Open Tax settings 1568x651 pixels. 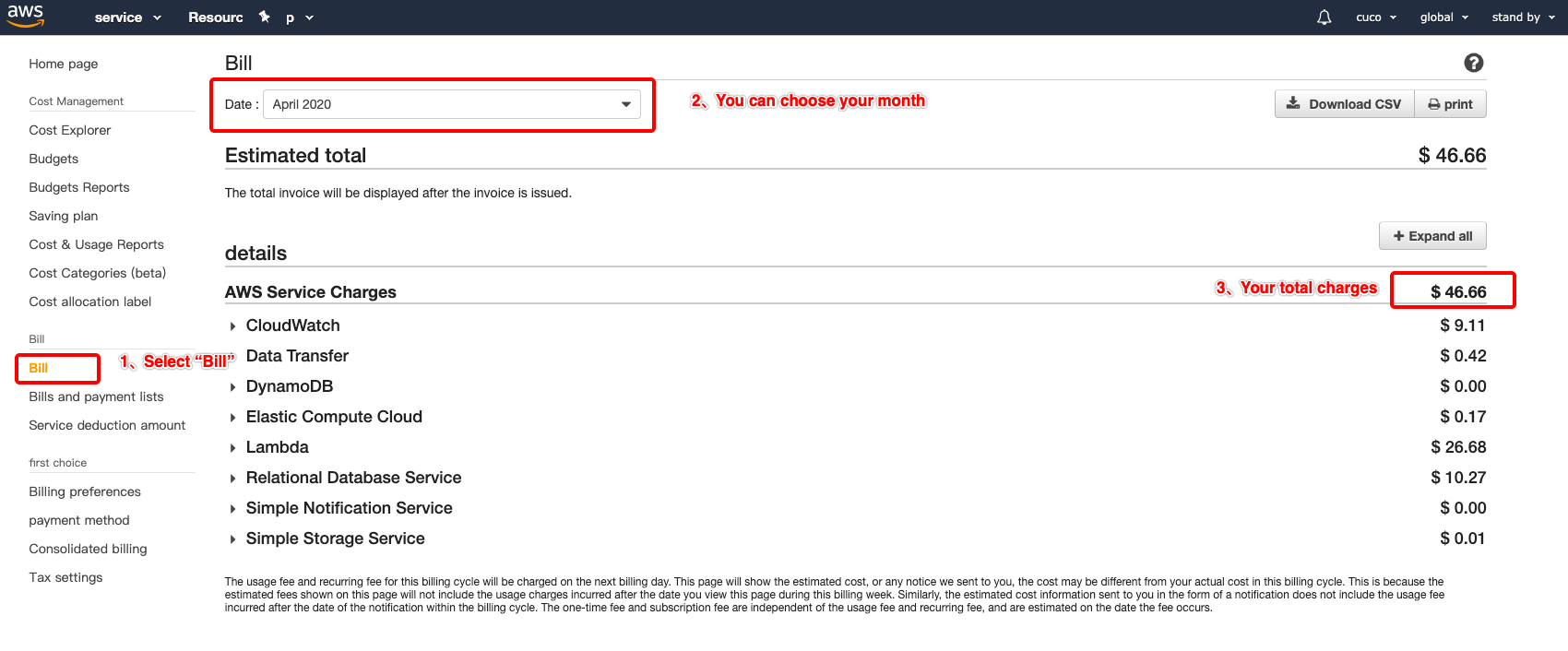pos(65,577)
